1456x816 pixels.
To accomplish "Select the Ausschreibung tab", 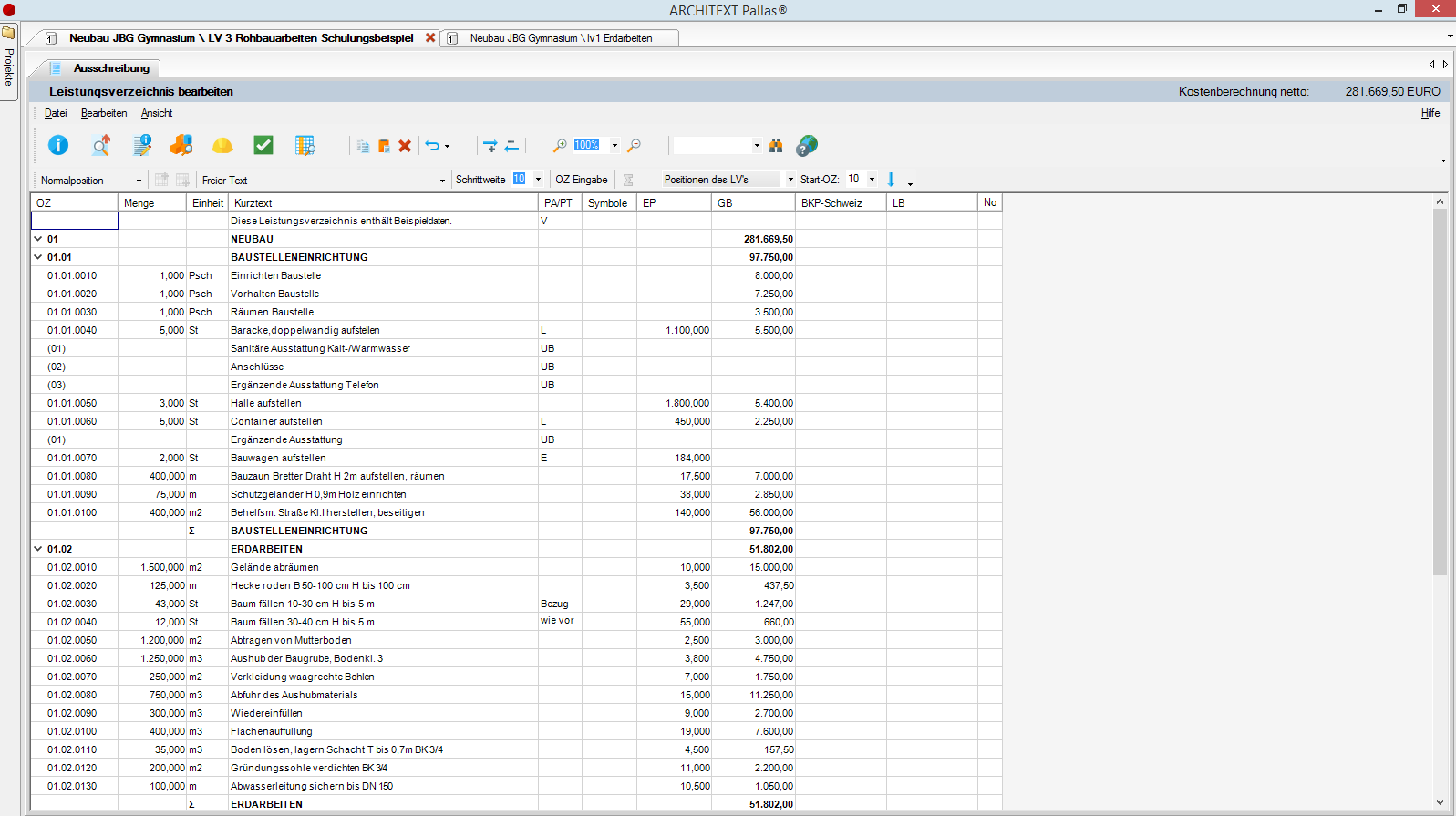I will point(111,68).
